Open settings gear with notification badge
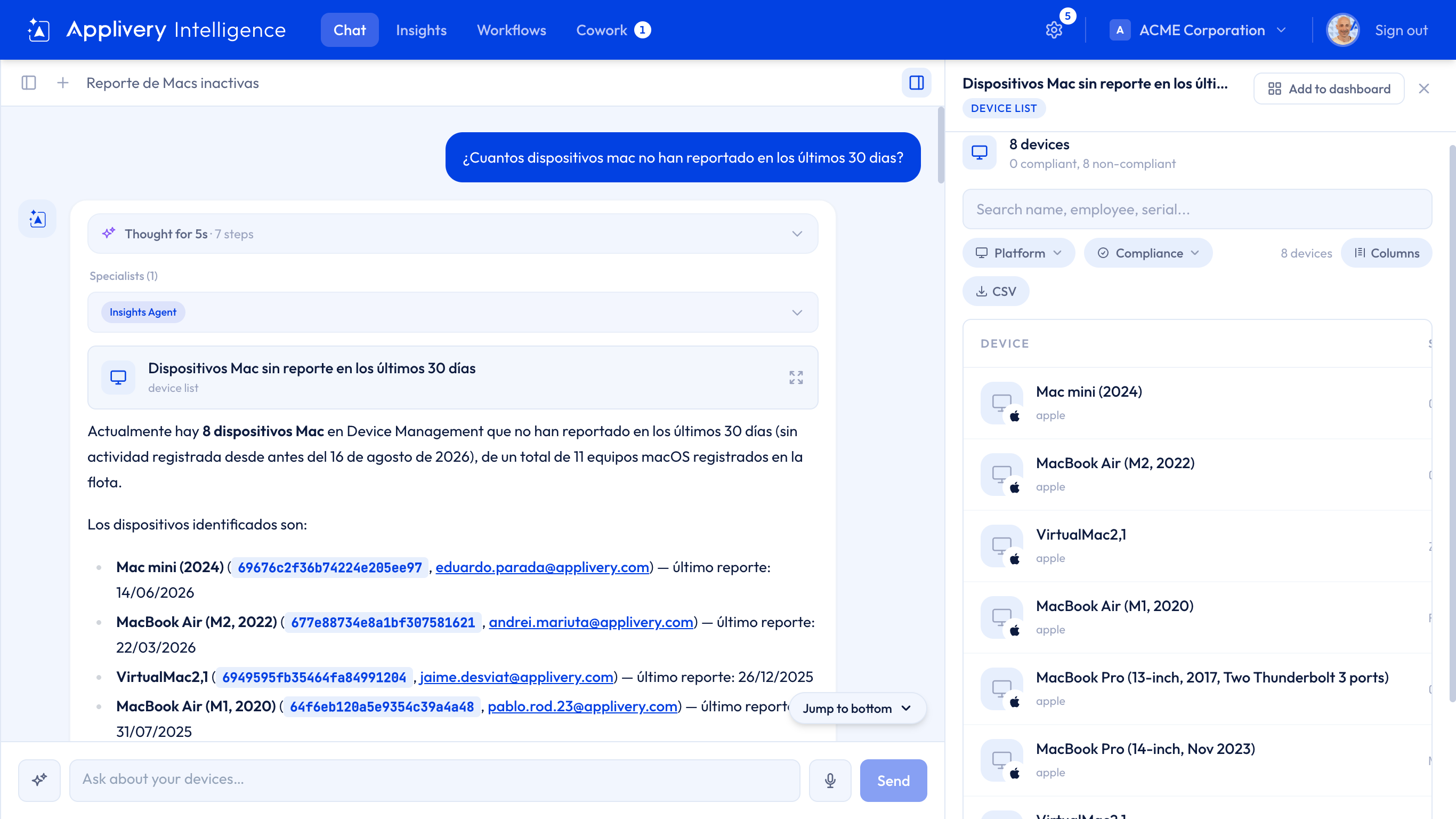Screen dimensions: 1456x819 [x=1054, y=30]
